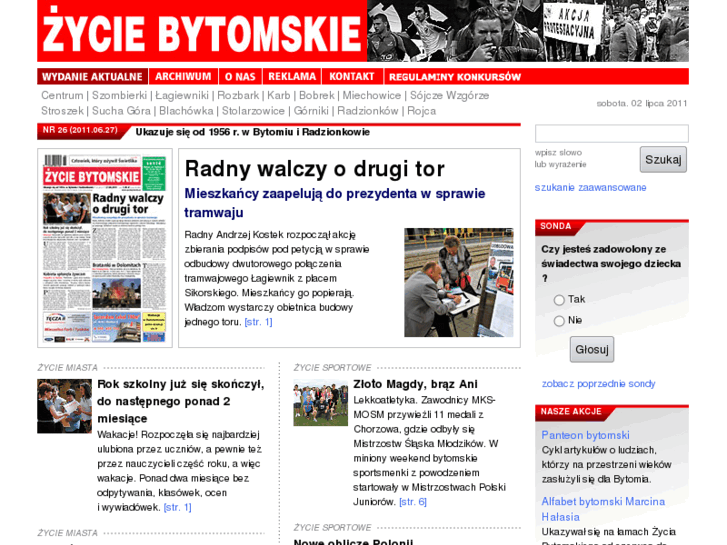727x545 pixels.
Task: Select the Sucha Góra district link
Action: point(121,111)
